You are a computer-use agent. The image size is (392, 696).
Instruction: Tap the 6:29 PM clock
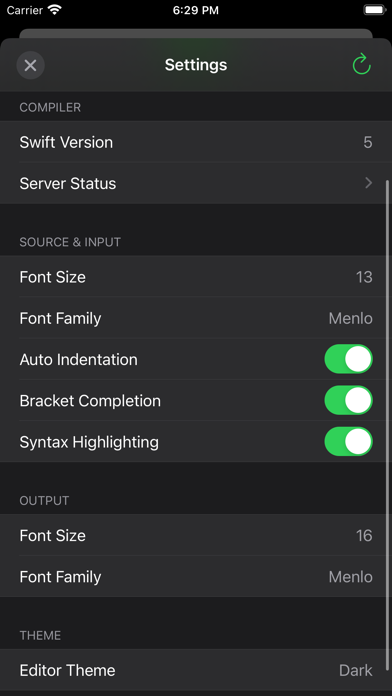196,10
